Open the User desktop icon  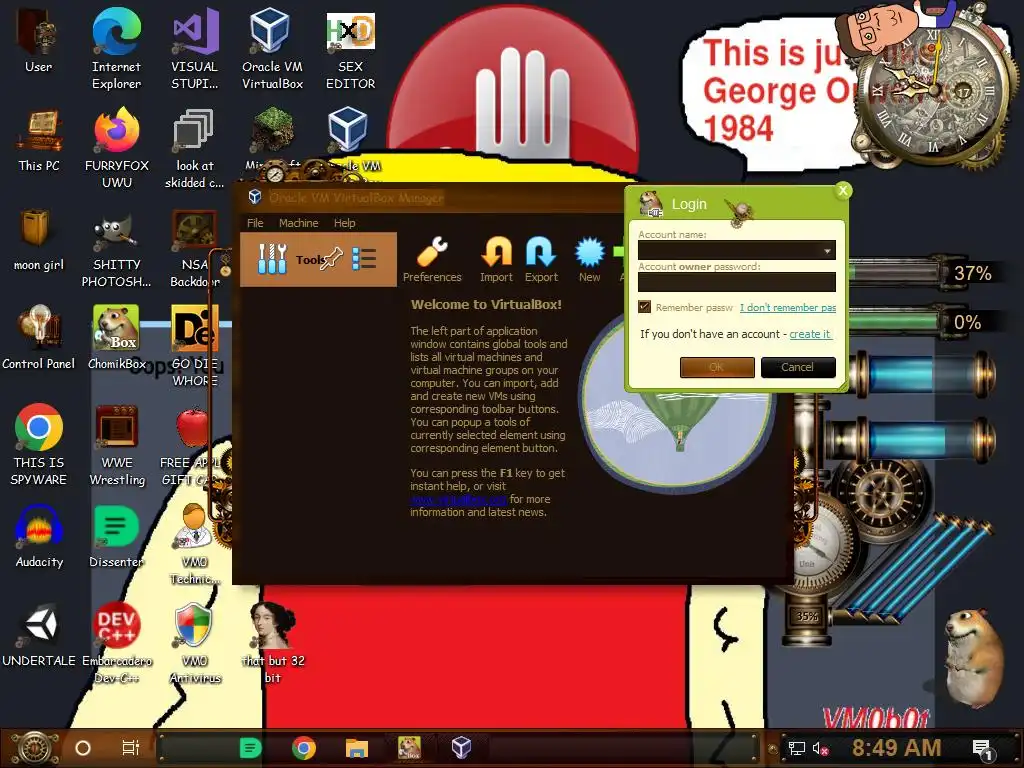(x=38, y=40)
